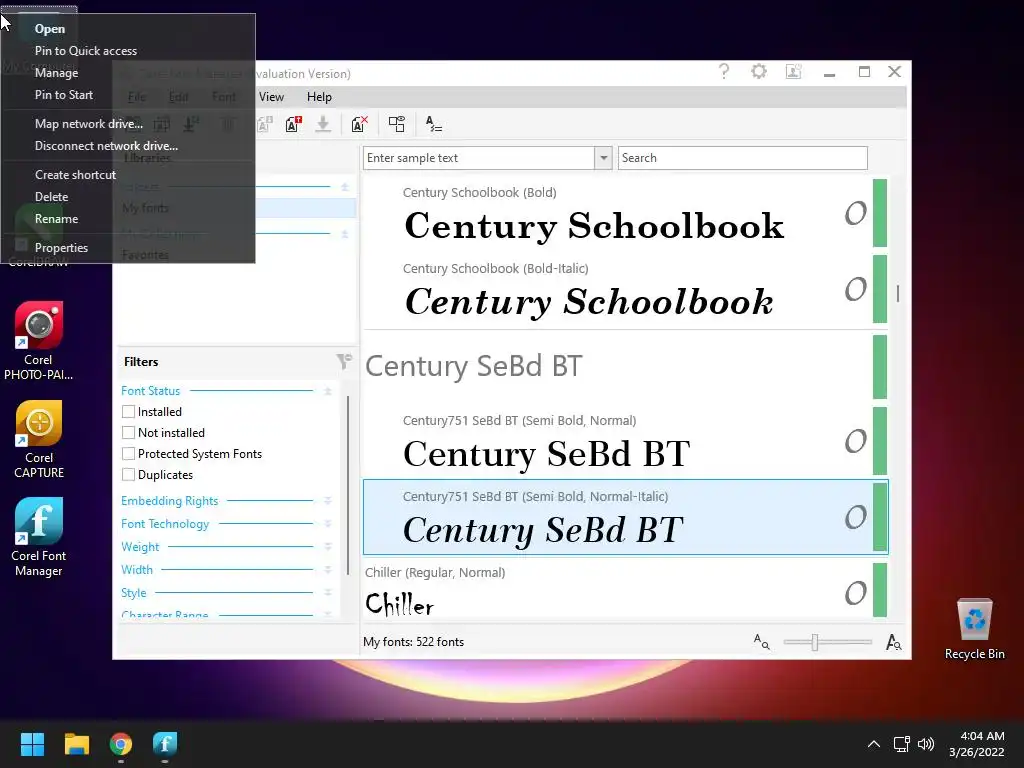Open Corel Font Manager desktop icon
Screen dimensions: 1024x768
click(39, 537)
